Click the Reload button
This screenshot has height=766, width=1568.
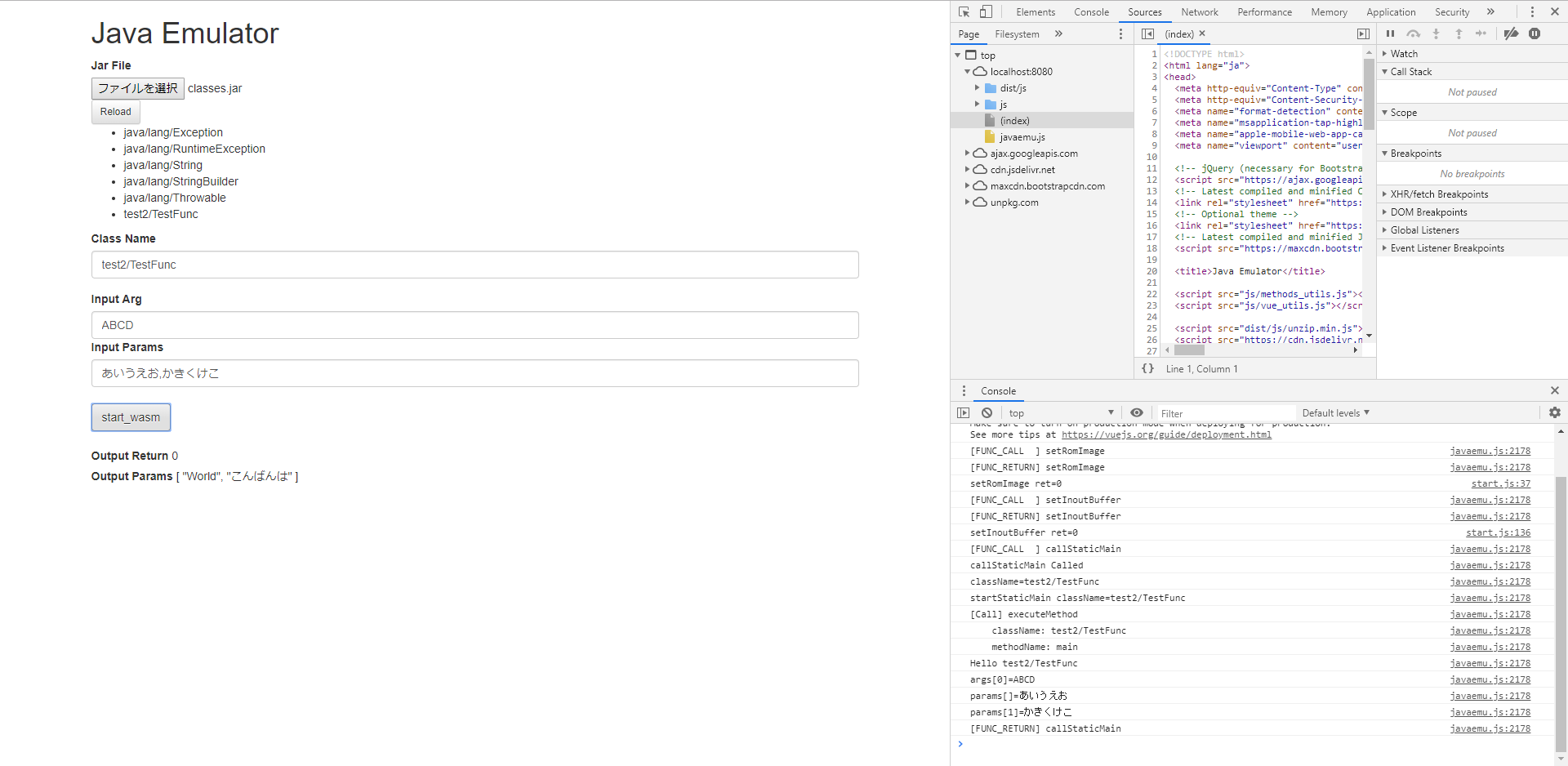[115, 112]
